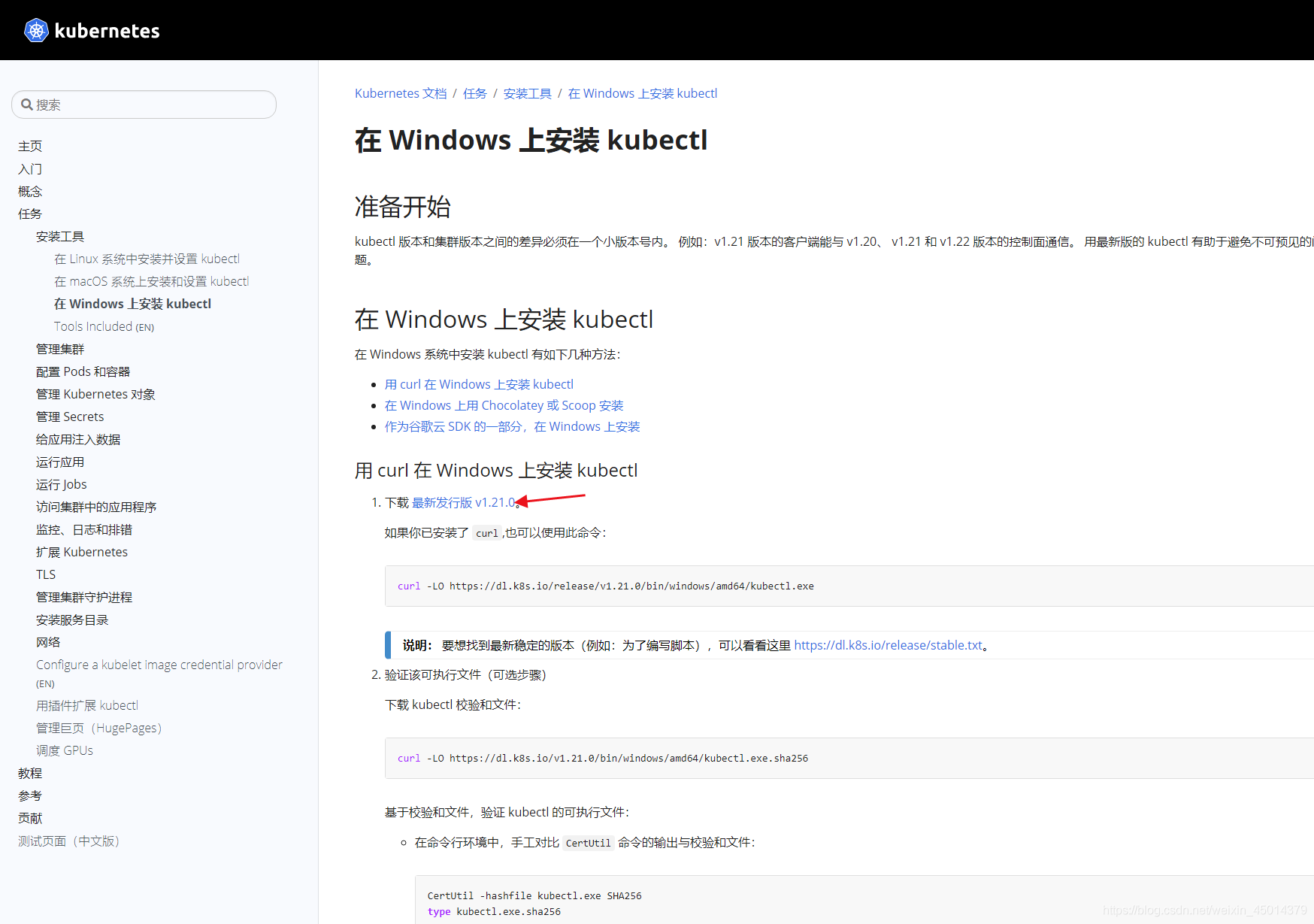Viewport: 1314px width, 924px height.
Task: Open the stable.txt release link
Action: [889, 645]
